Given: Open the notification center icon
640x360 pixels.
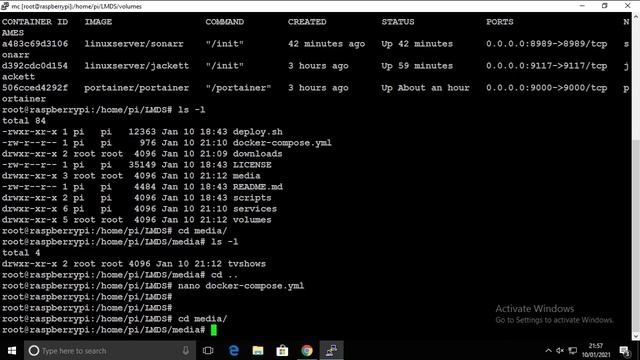Looking at the screenshot, I should (x=624, y=351).
